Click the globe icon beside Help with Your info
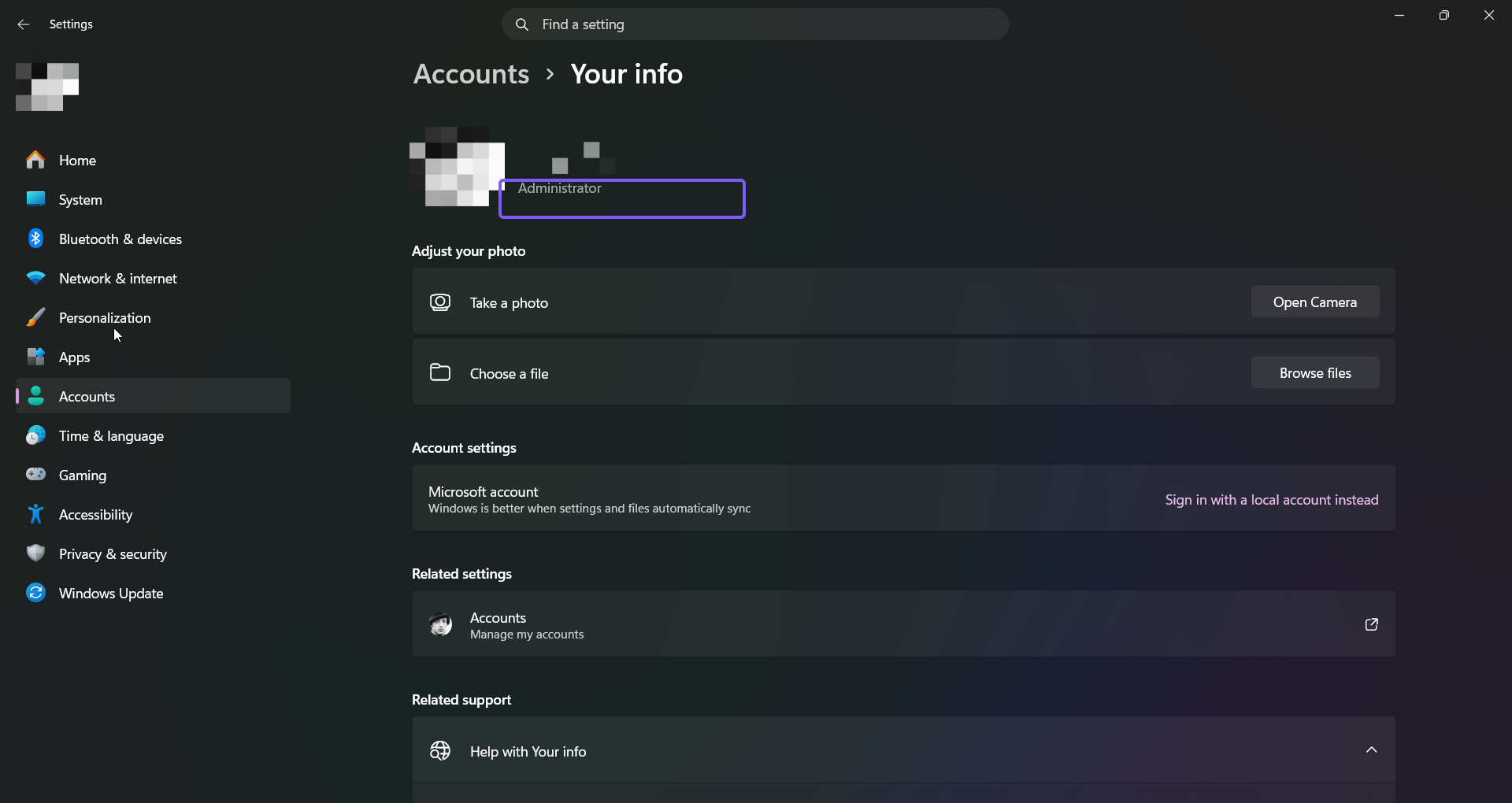1512x803 pixels. click(440, 751)
